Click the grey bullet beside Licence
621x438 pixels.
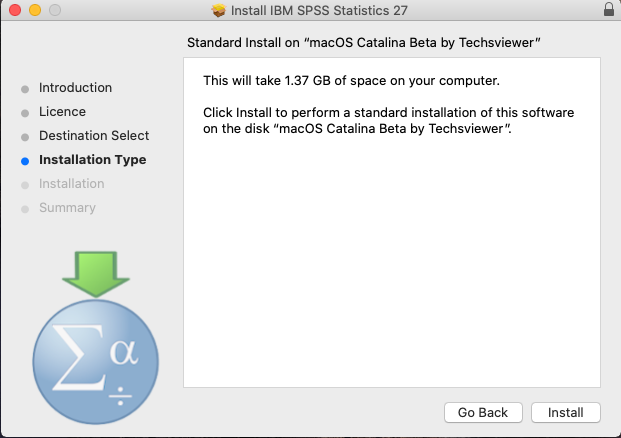[25, 112]
